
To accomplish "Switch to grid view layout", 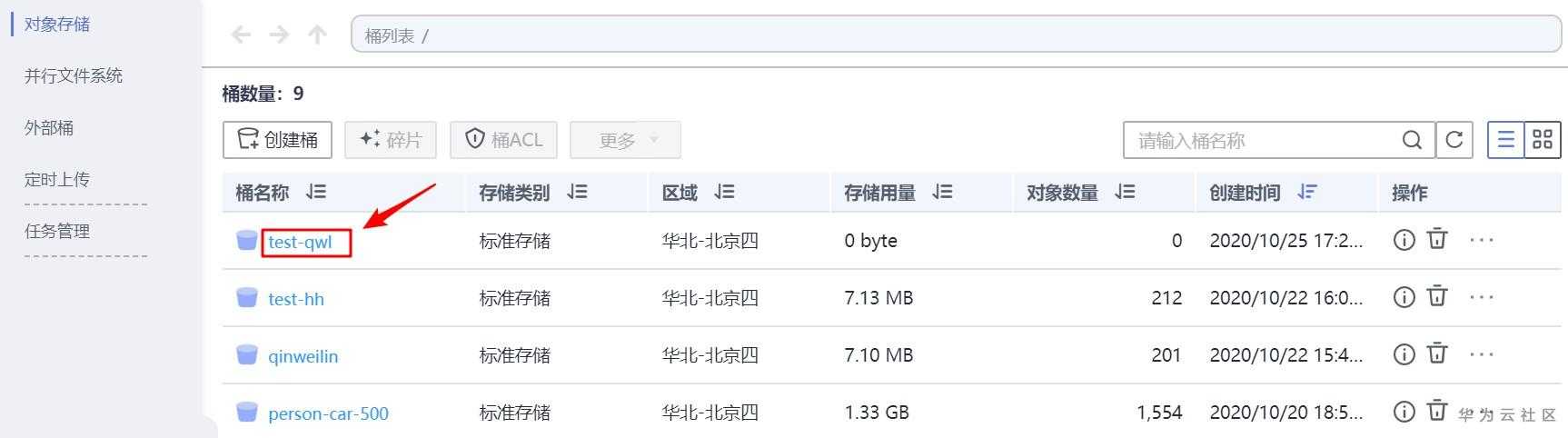I will pos(1543,140).
